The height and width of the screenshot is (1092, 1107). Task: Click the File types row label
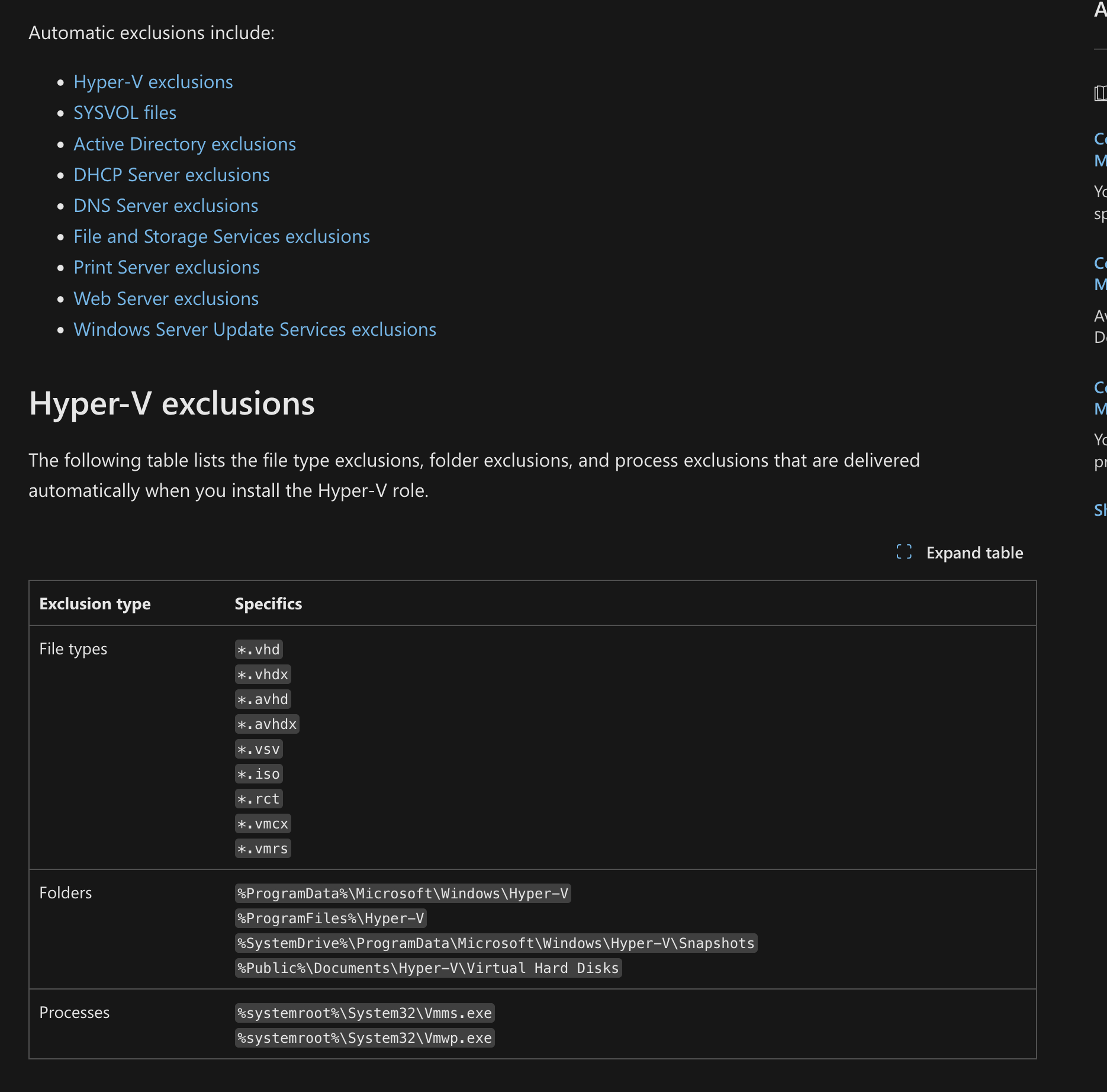[x=73, y=649]
